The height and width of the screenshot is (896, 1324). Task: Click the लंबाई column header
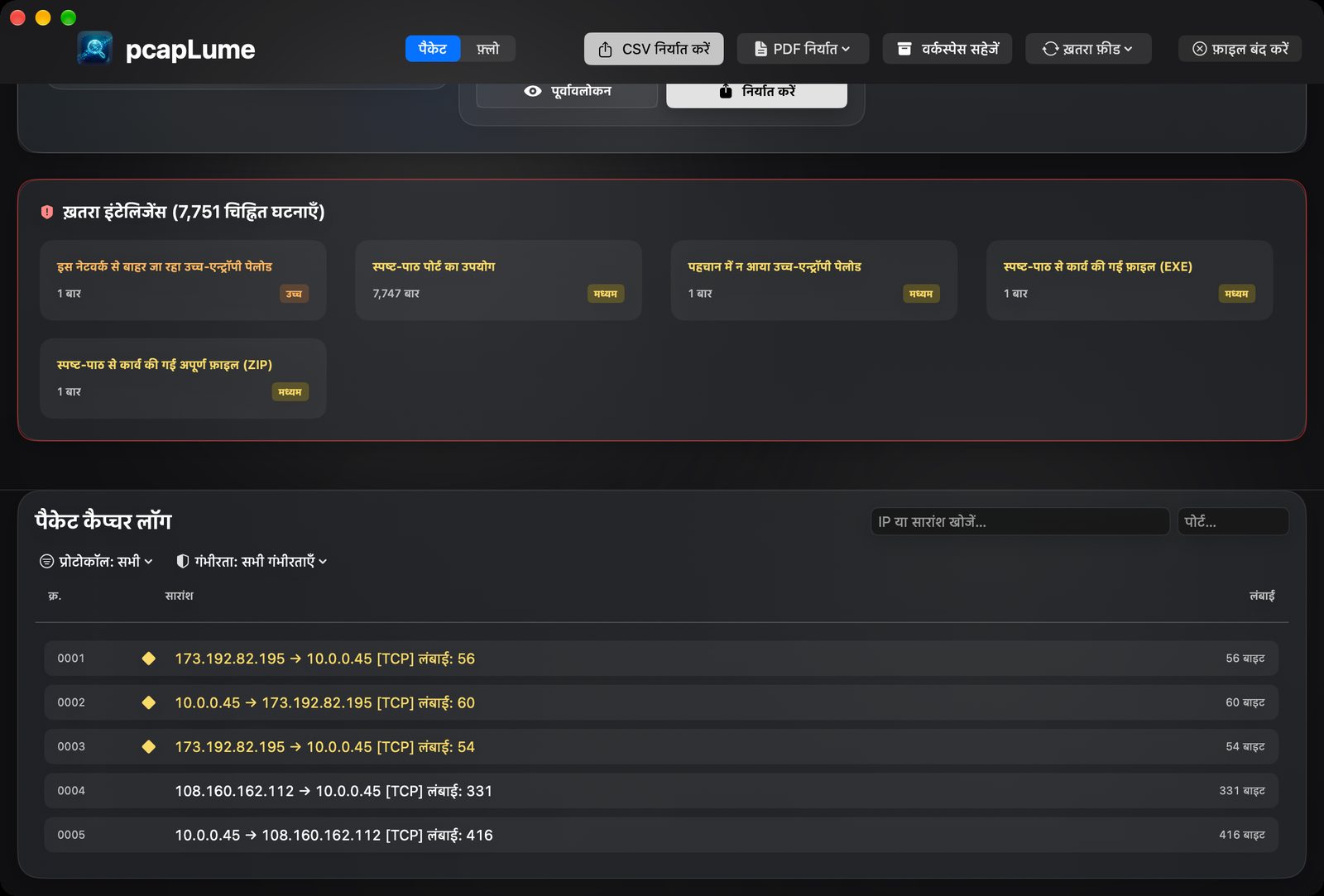click(x=1262, y=596)
